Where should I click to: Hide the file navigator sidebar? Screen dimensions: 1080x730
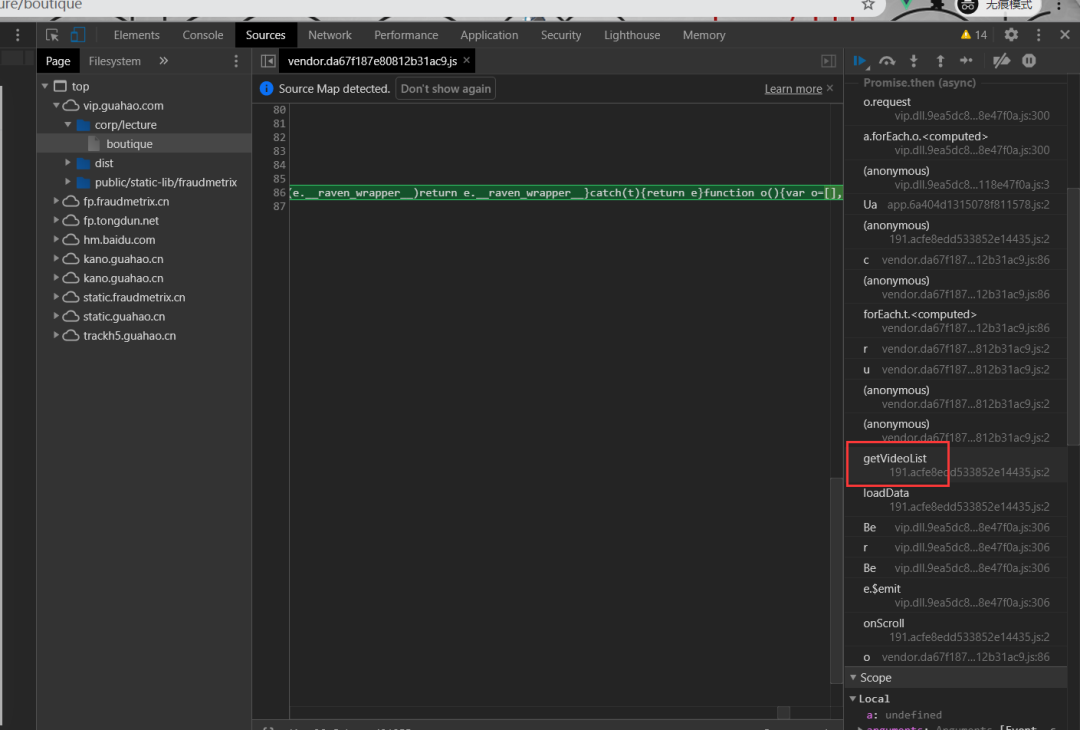click(268, 61)
